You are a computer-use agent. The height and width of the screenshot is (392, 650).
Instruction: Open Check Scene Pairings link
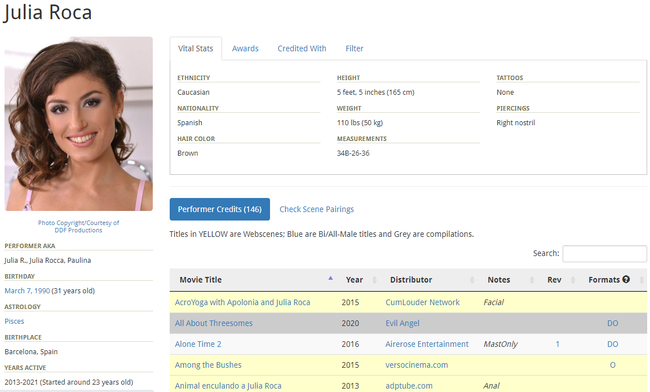(x=317, y=209)
